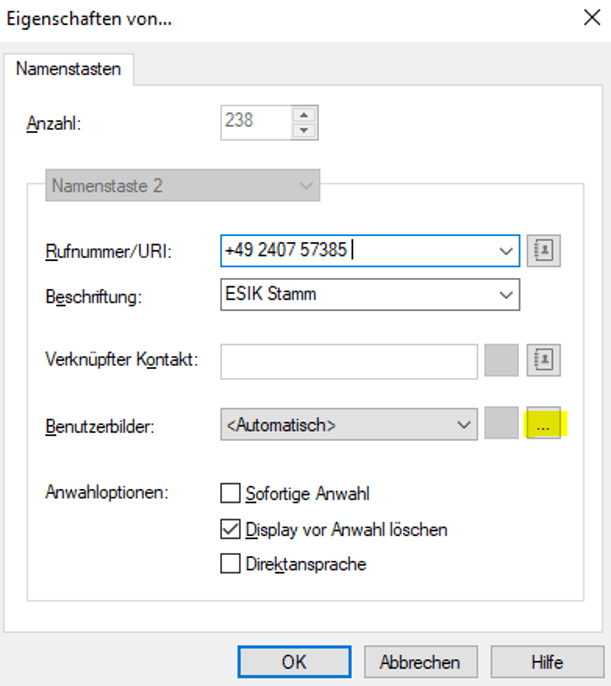This screenshot has height=686, width=611.
Task: Click the OK button
Action: click(x=294, y=662)
